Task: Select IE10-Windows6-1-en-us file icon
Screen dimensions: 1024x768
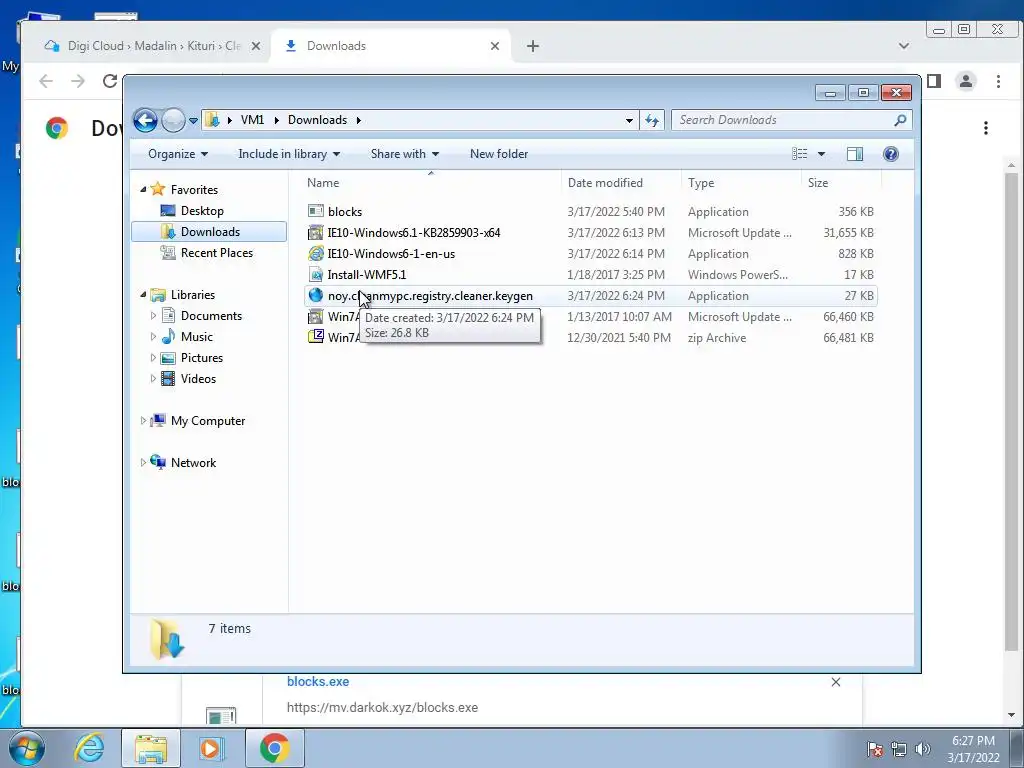Action: pos(316,253)
